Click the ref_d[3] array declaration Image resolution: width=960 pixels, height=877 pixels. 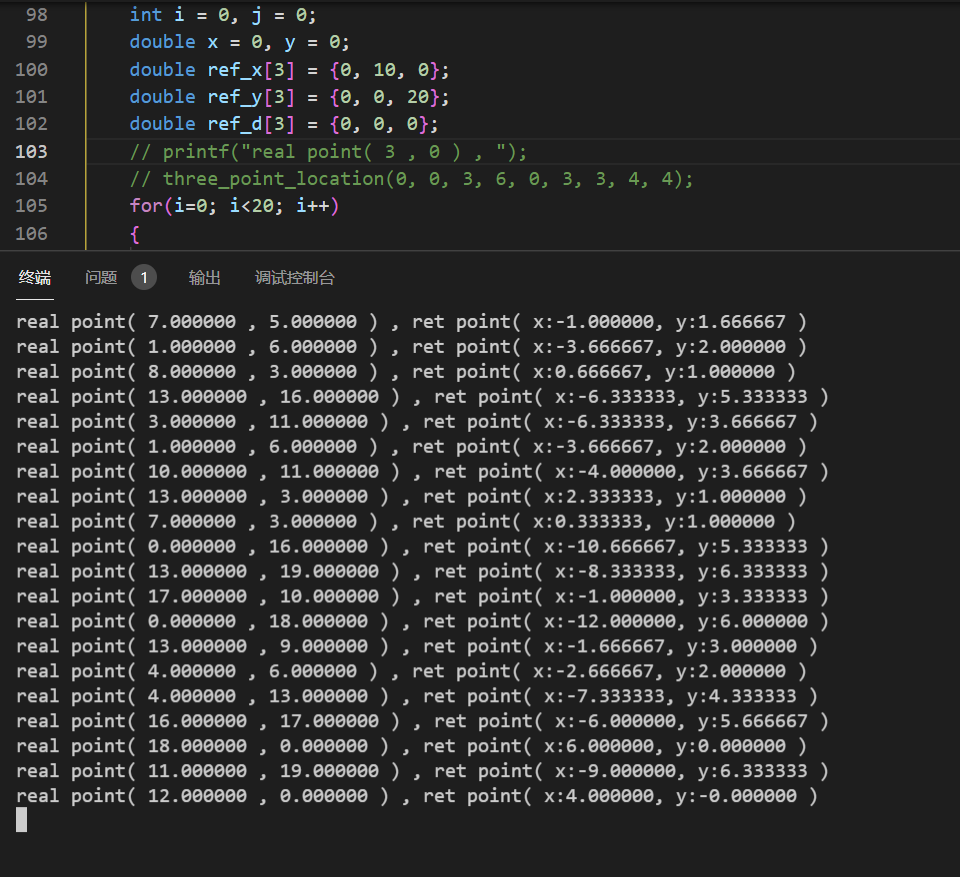pos(283,124)
